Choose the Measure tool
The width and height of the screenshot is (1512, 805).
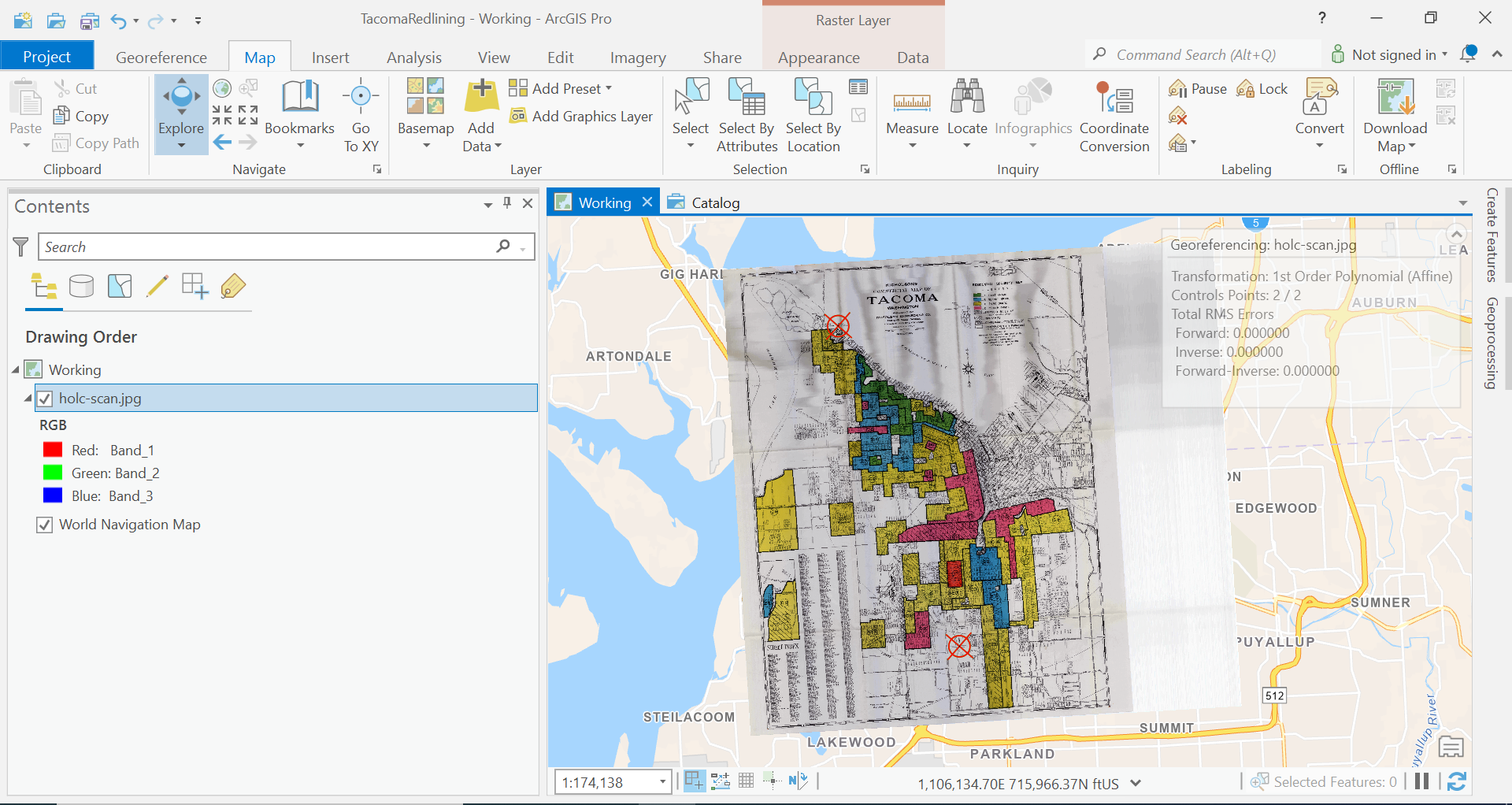coord(912,114)
